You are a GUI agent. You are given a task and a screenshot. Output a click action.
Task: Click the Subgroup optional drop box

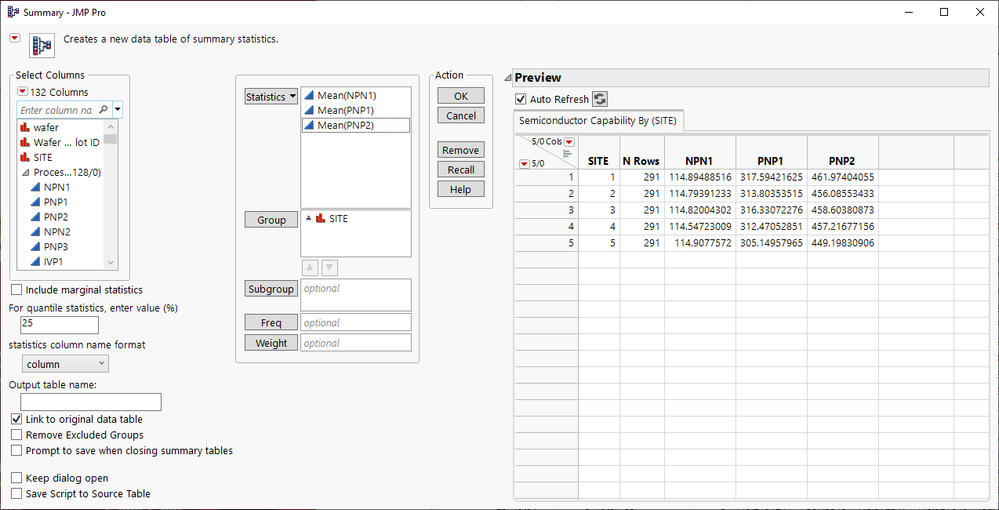pos(356,295)
